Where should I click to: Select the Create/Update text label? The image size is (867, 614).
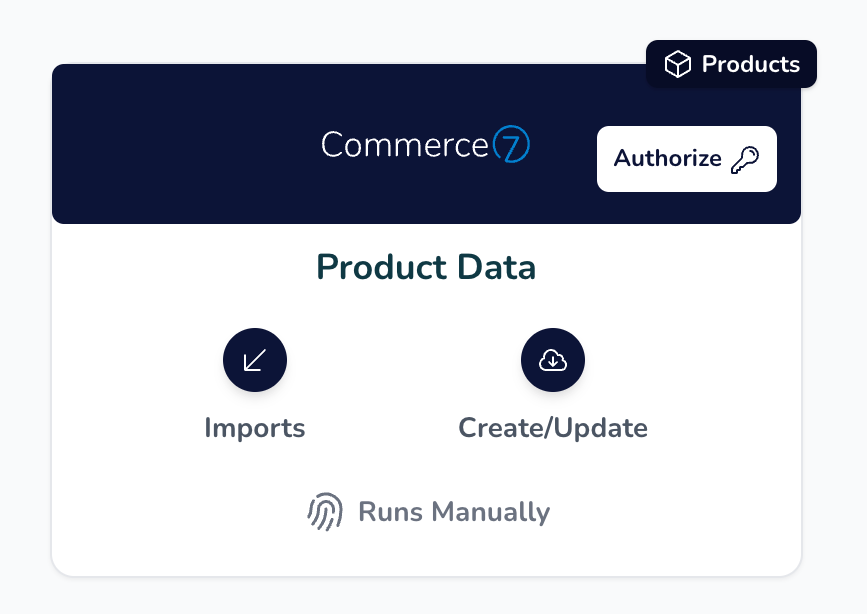coord(553,428)
